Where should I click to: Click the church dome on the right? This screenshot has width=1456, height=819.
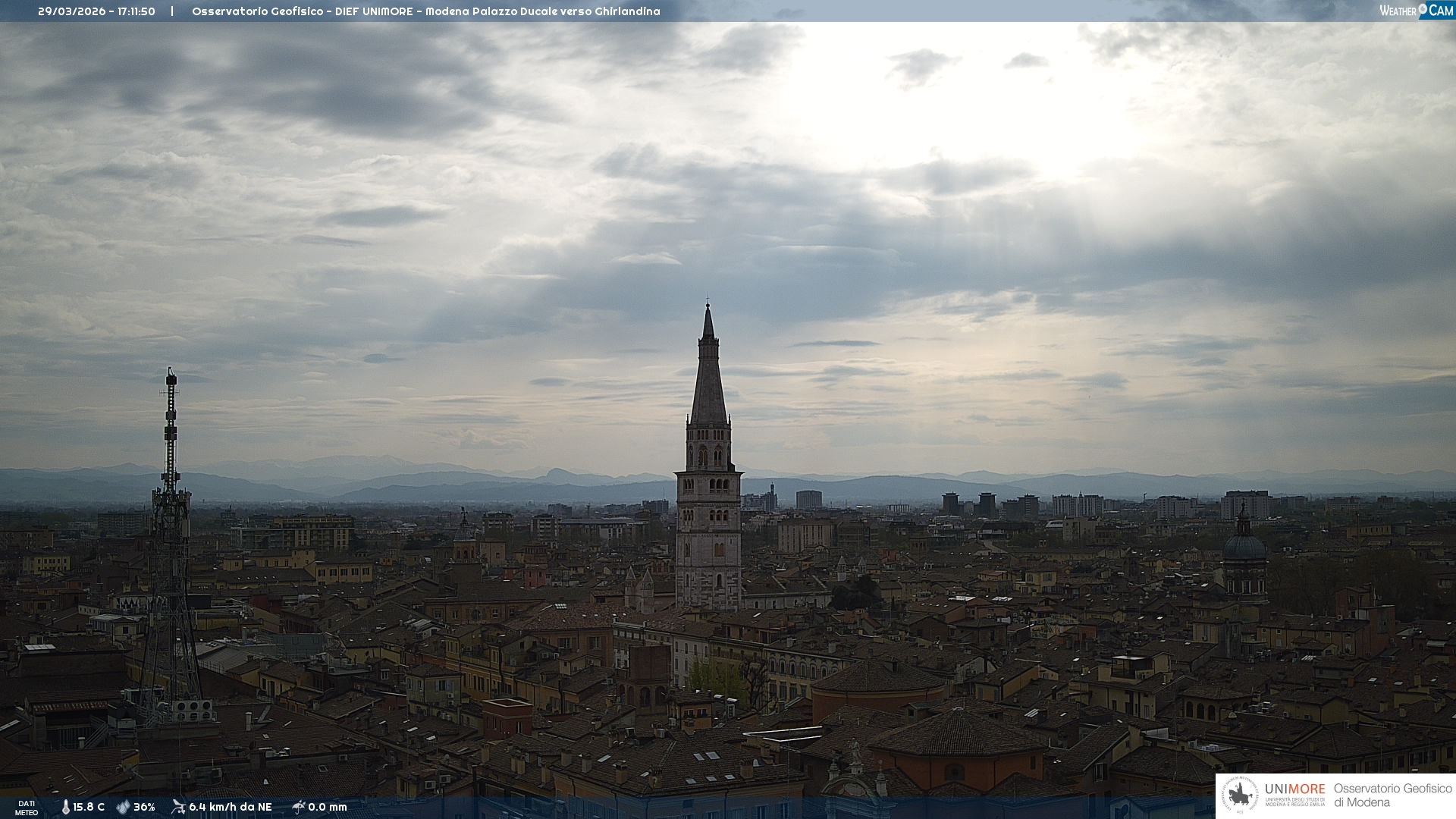pos(1244,546)
